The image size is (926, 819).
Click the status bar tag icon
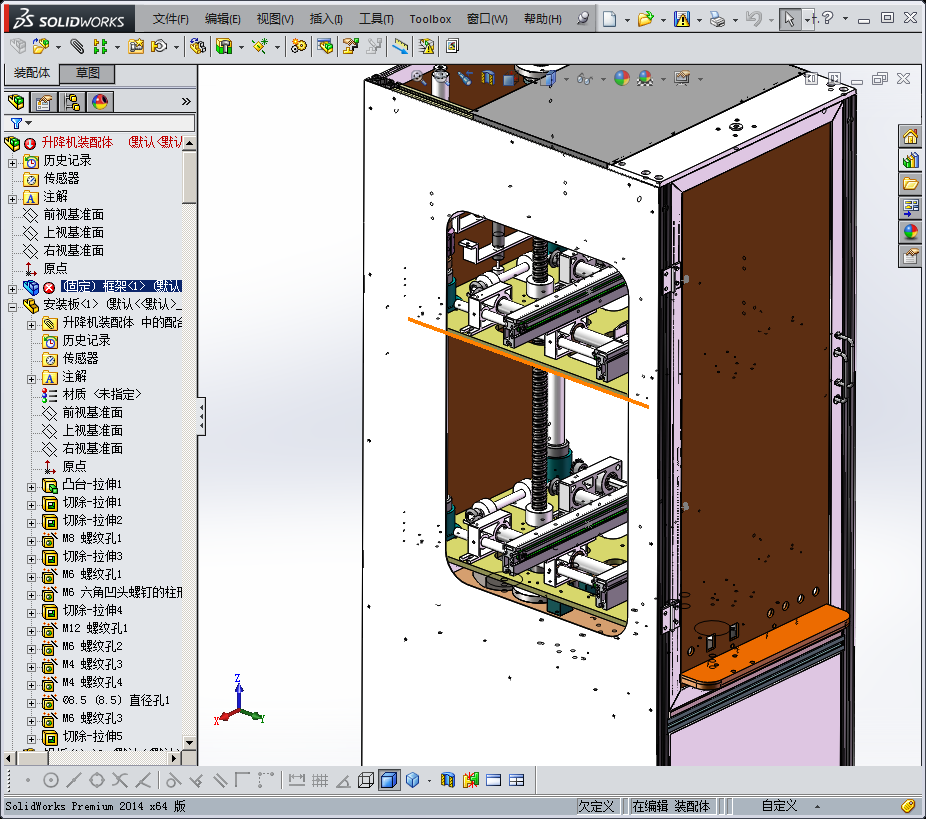(x=908, y=806)
